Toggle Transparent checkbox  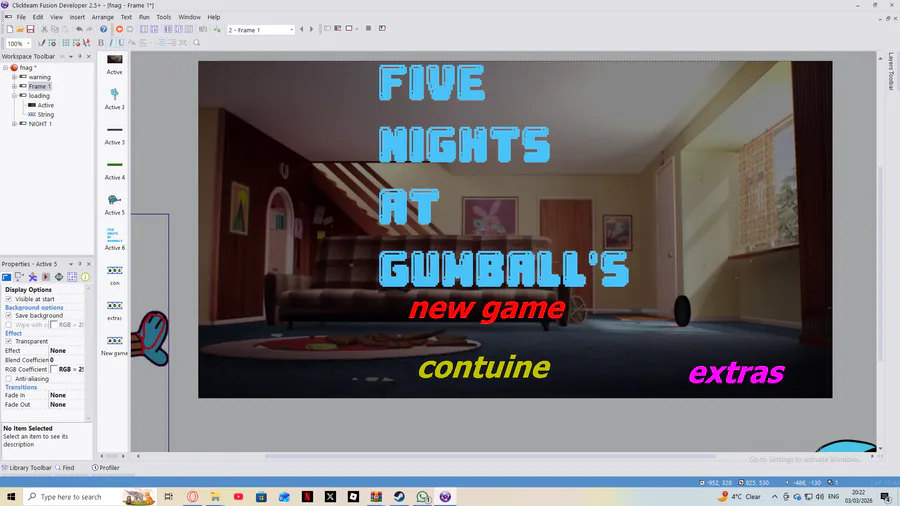pyautogui.click(x=9, y=341)
